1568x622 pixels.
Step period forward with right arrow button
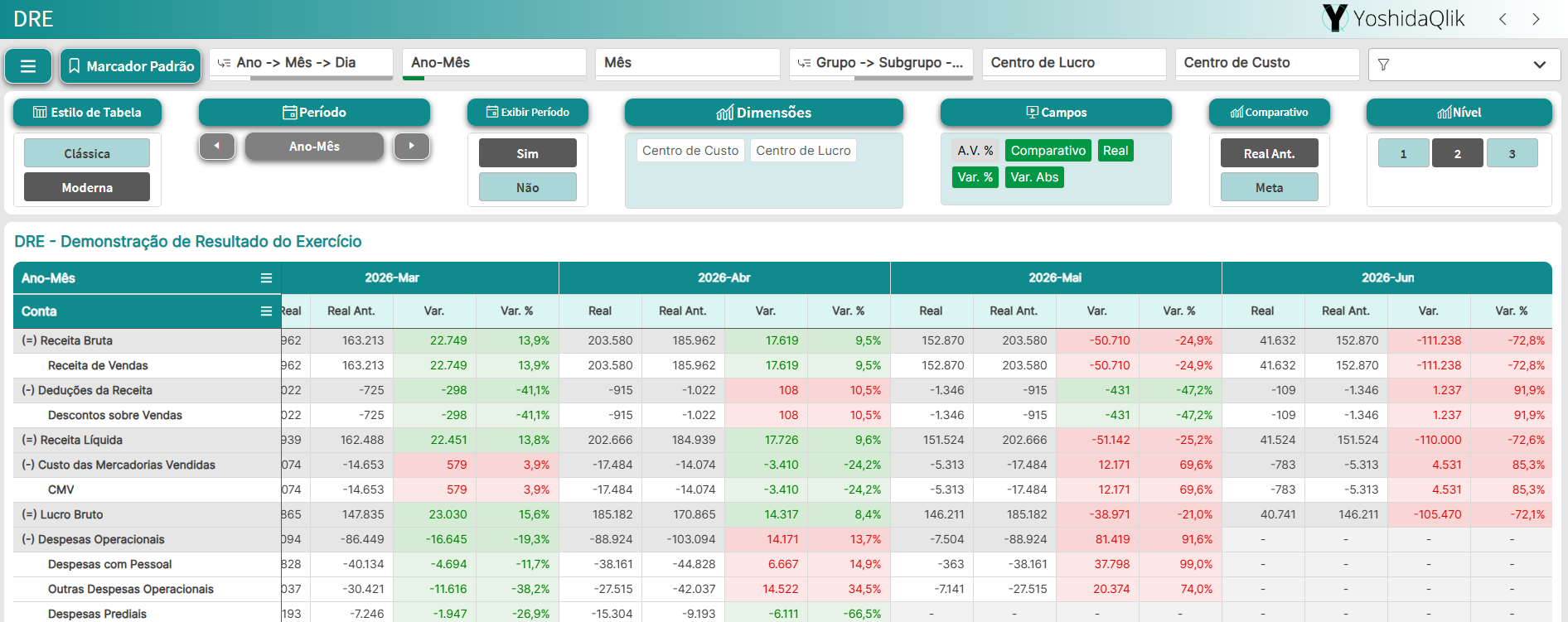(x=412, y=147)
